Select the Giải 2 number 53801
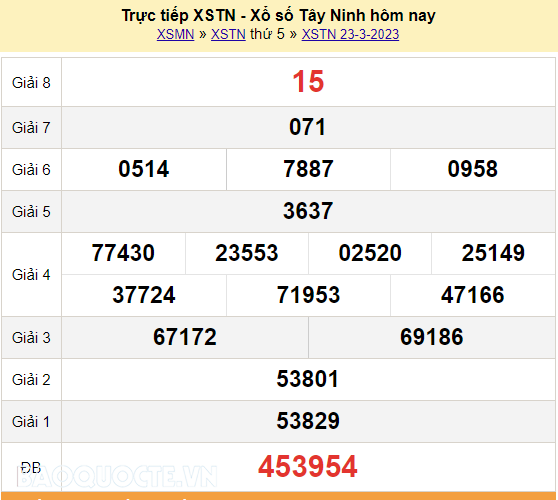Image resolution: width=558 pixels, height=500 pixels. [307, 379]
